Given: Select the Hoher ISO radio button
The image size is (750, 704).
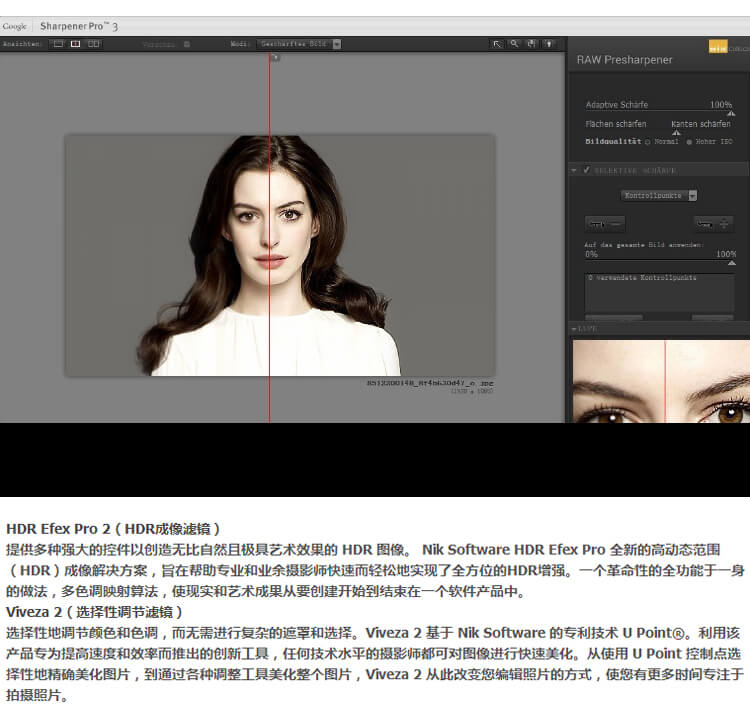Looking at the screenshot, I should (689, 142).
